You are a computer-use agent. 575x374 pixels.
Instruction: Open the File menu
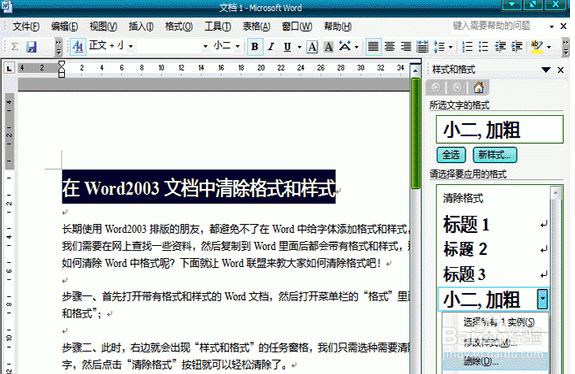coord(26,26)
